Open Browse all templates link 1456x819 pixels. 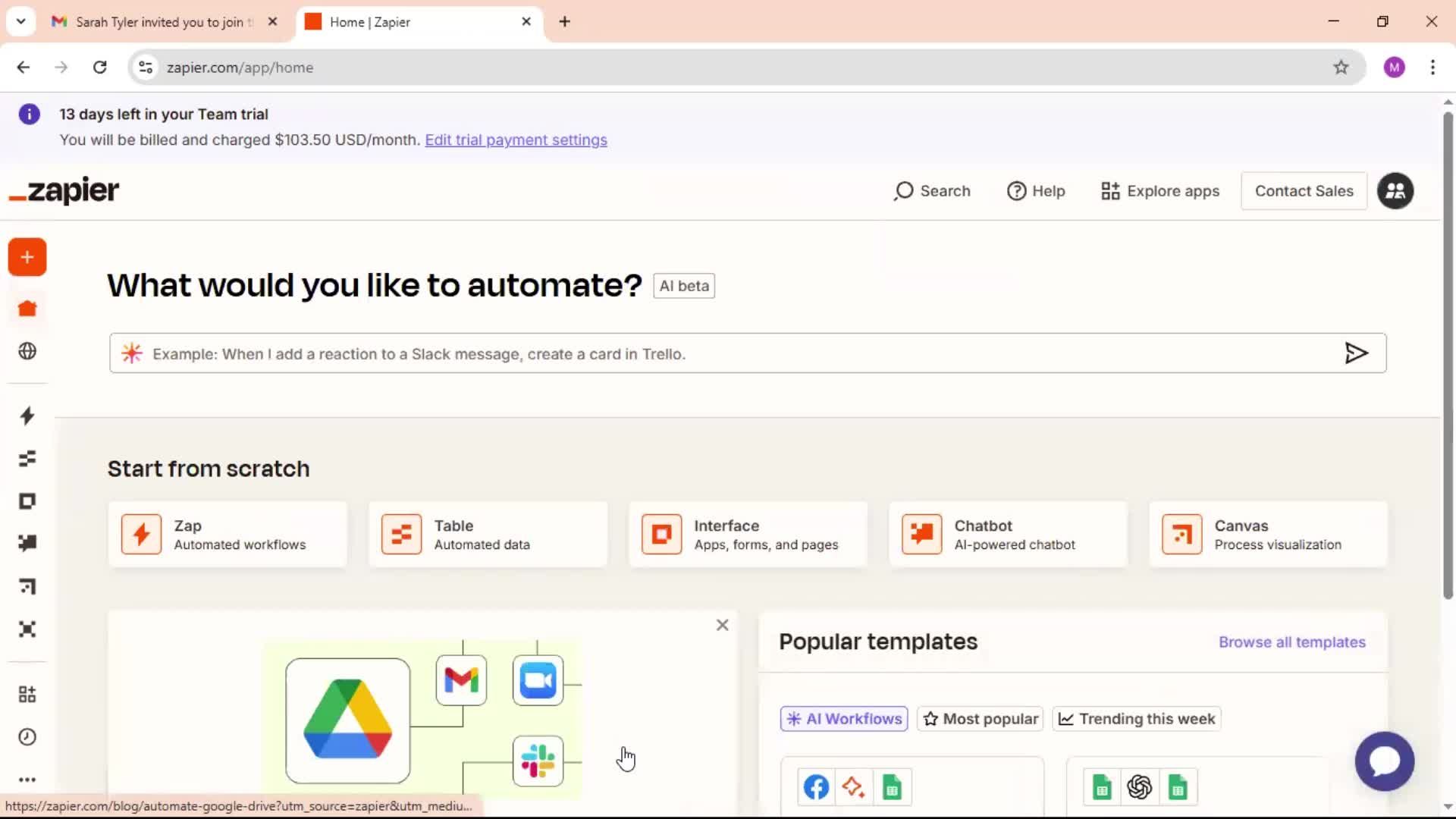(1292, 642)
